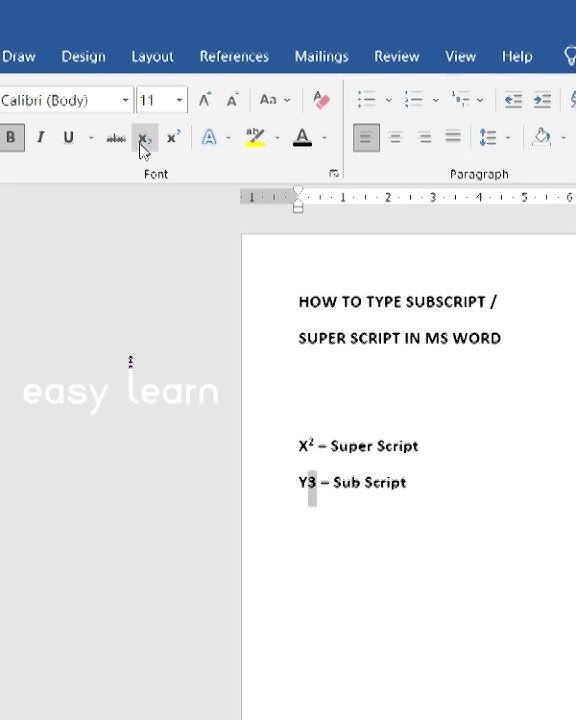Viewport: 576px width, 720px height.
Task: Click Decrease Font Size icon
Action: click(232, 100)
